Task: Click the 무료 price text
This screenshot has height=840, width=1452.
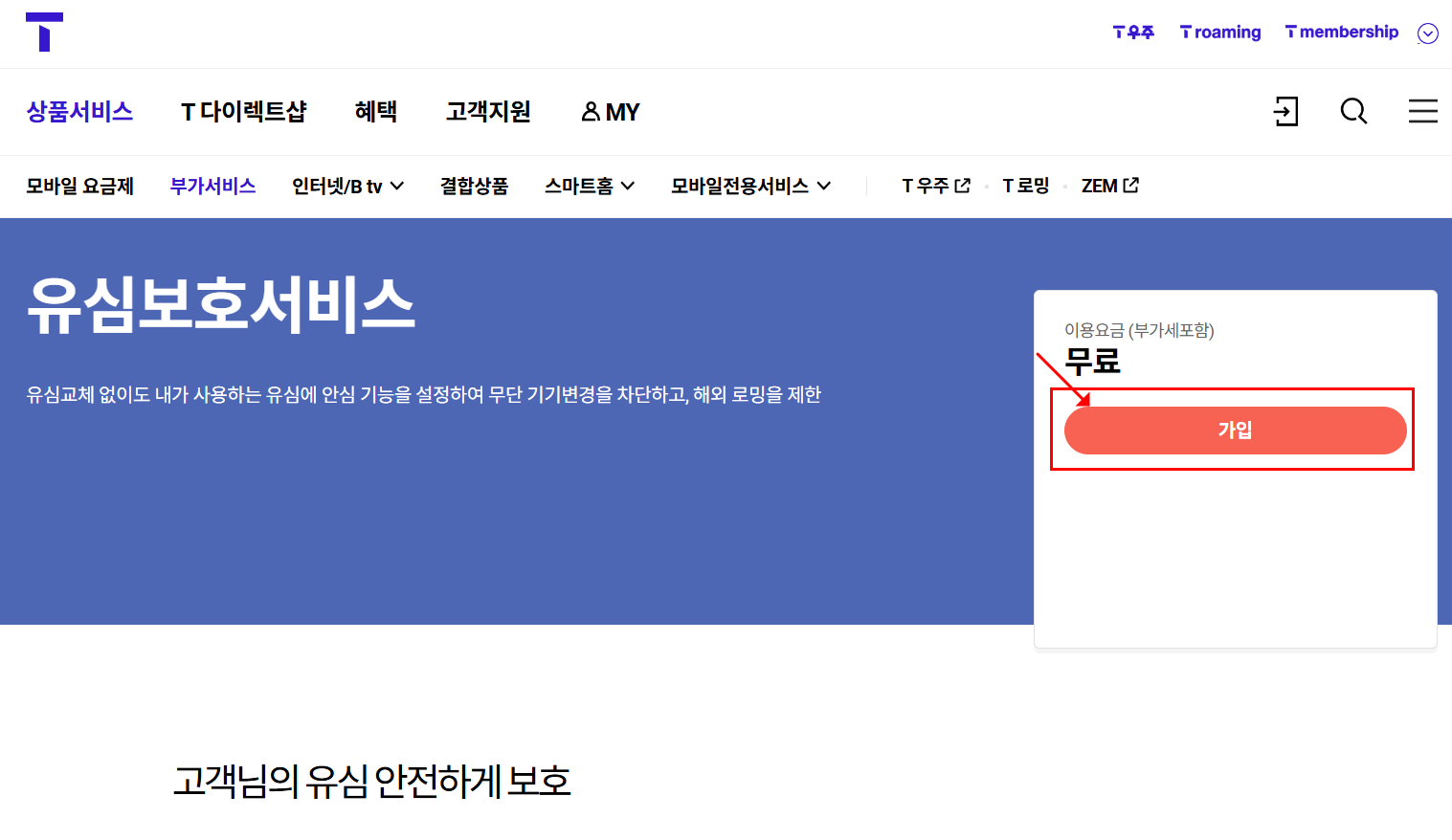Action: tap(1092, 362)
